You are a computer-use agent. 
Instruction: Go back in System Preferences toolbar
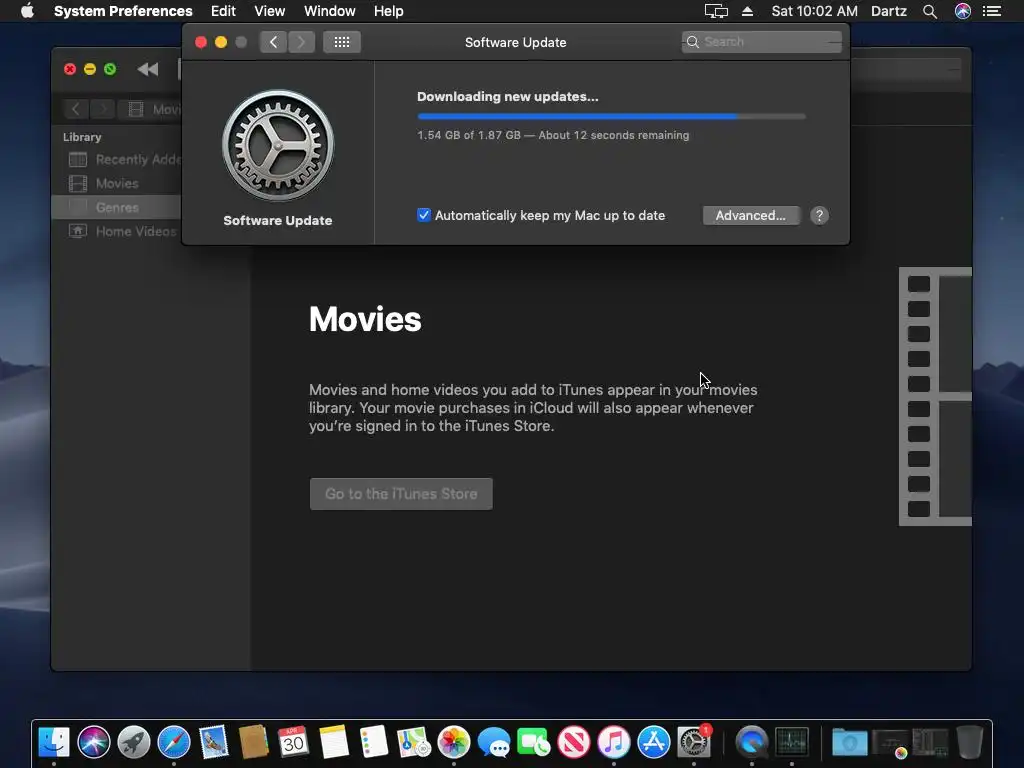pos(274,42)
